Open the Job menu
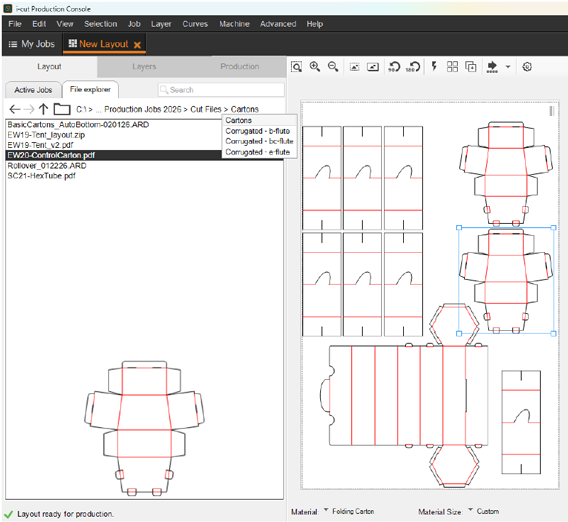This screenshot has height=522, width=568. point(134,24)
